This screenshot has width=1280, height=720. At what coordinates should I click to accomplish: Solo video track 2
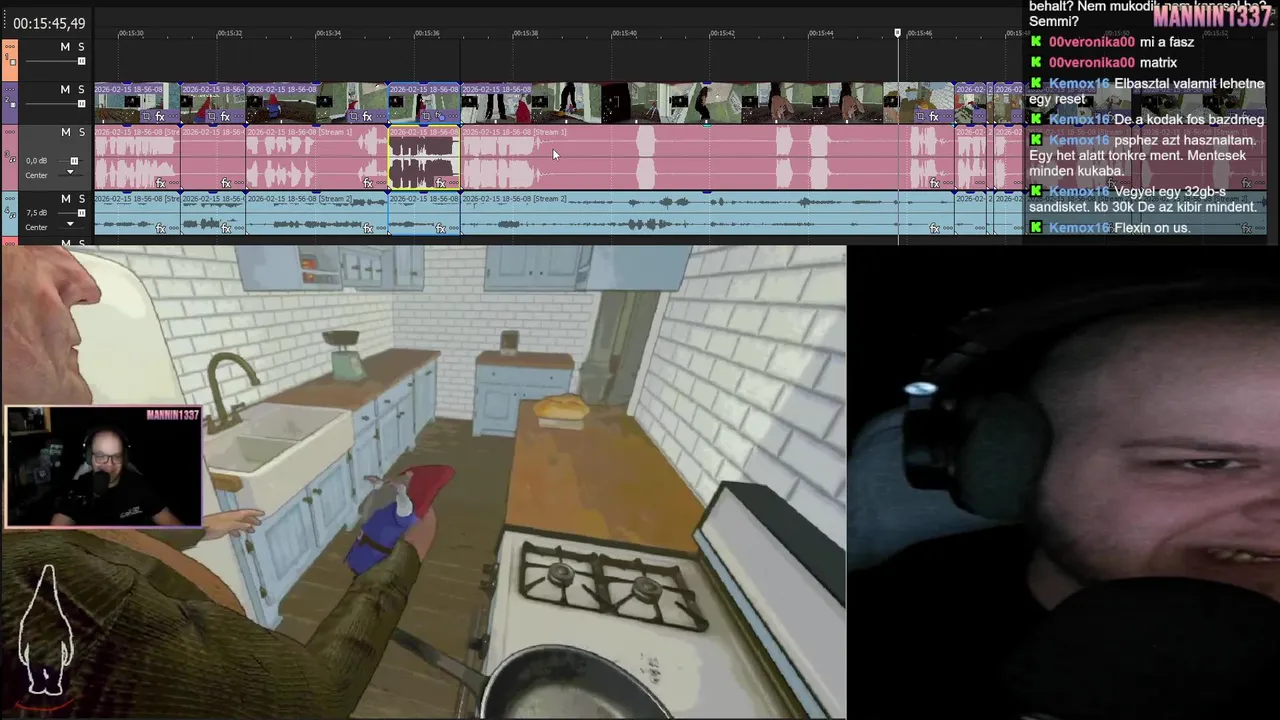[81, 89]
